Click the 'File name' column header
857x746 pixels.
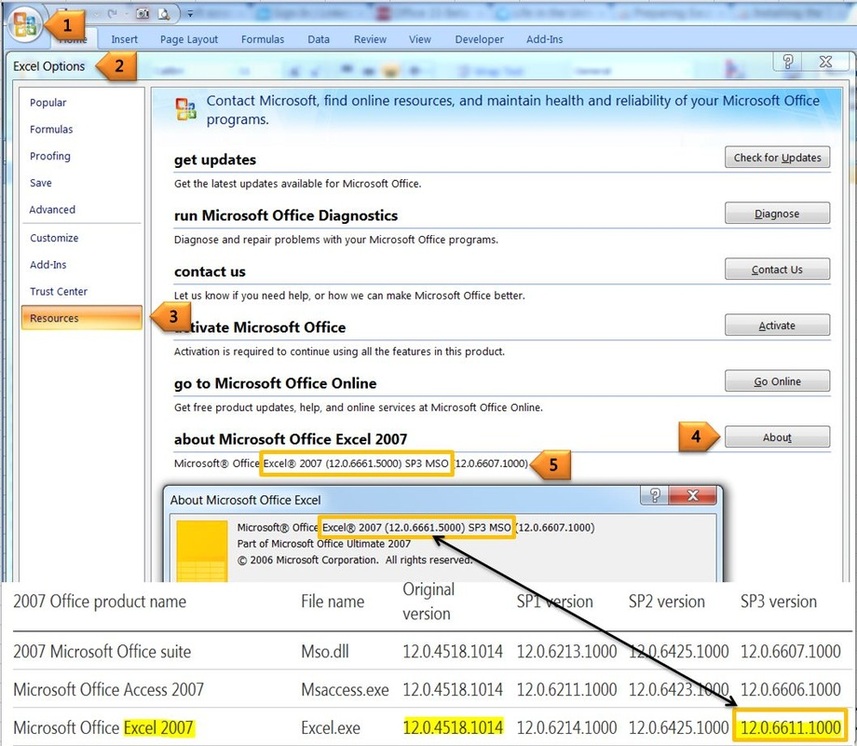point(332,602)
